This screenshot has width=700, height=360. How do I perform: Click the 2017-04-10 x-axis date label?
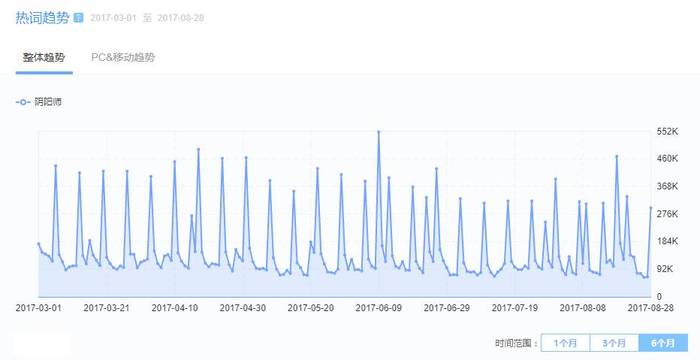click(x=175, y=308)
